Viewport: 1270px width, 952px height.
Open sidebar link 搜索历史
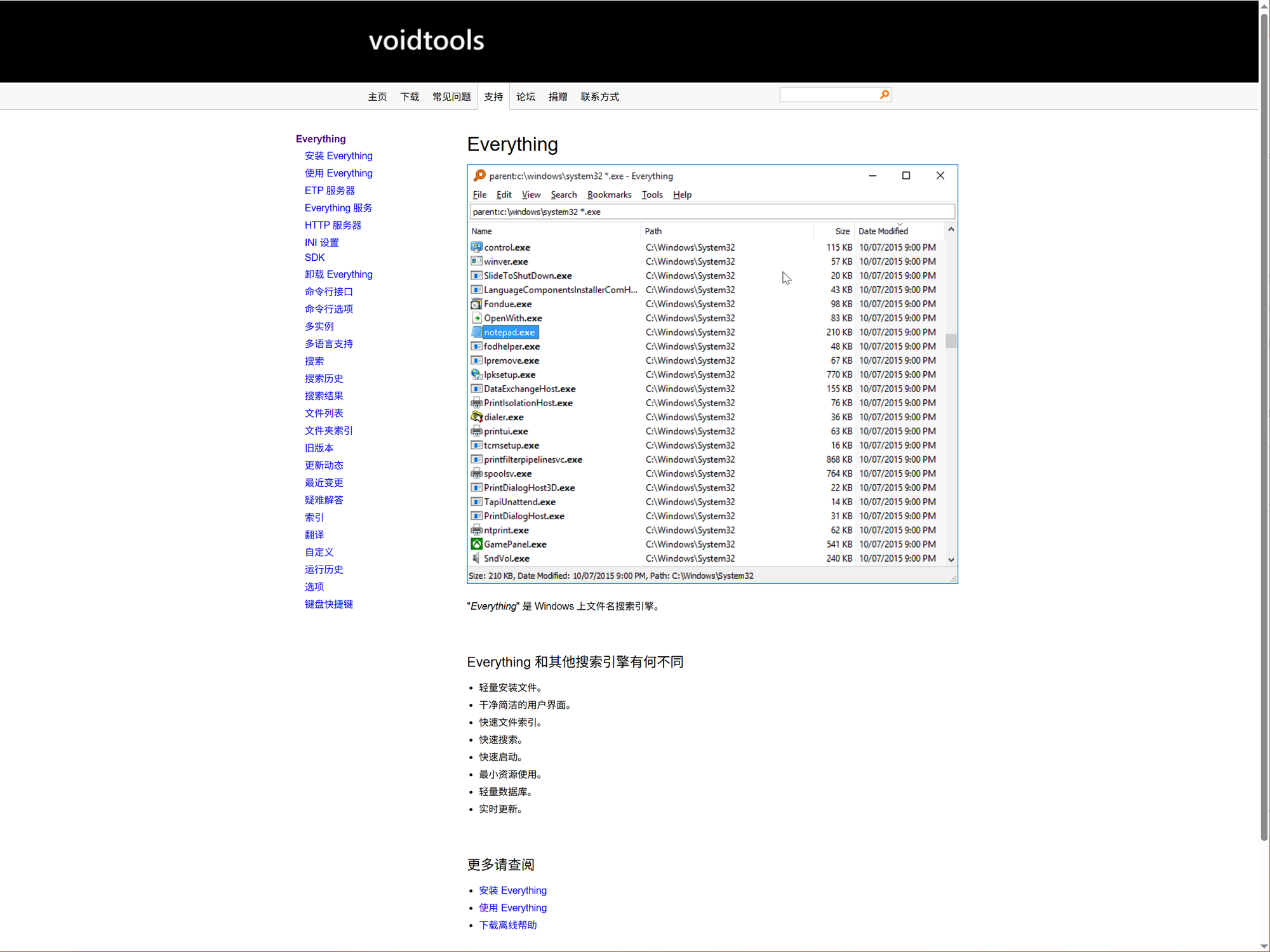click(x=324, y=378)
